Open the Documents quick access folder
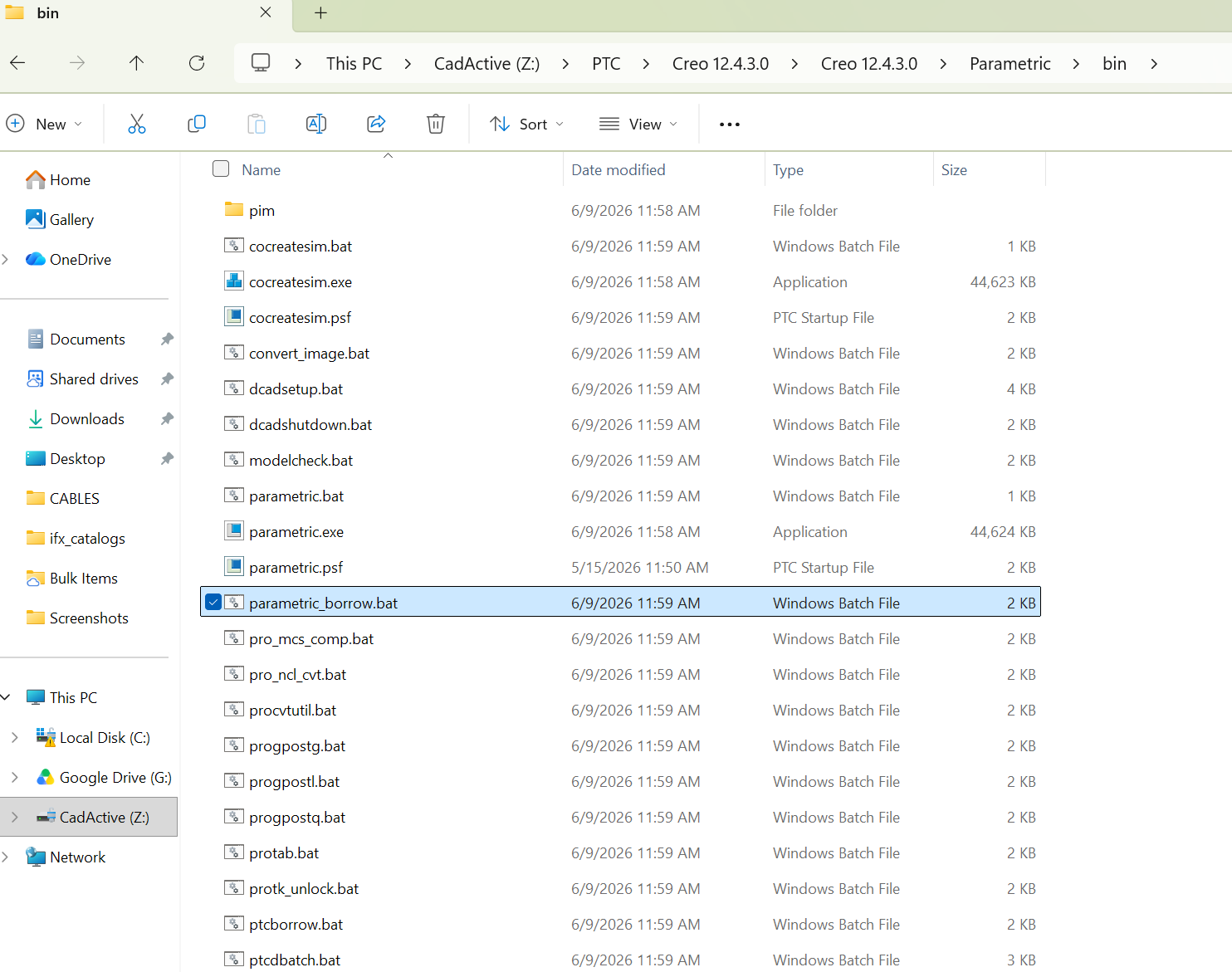This screenshot has width=1232, height=972. coord(76,339)
